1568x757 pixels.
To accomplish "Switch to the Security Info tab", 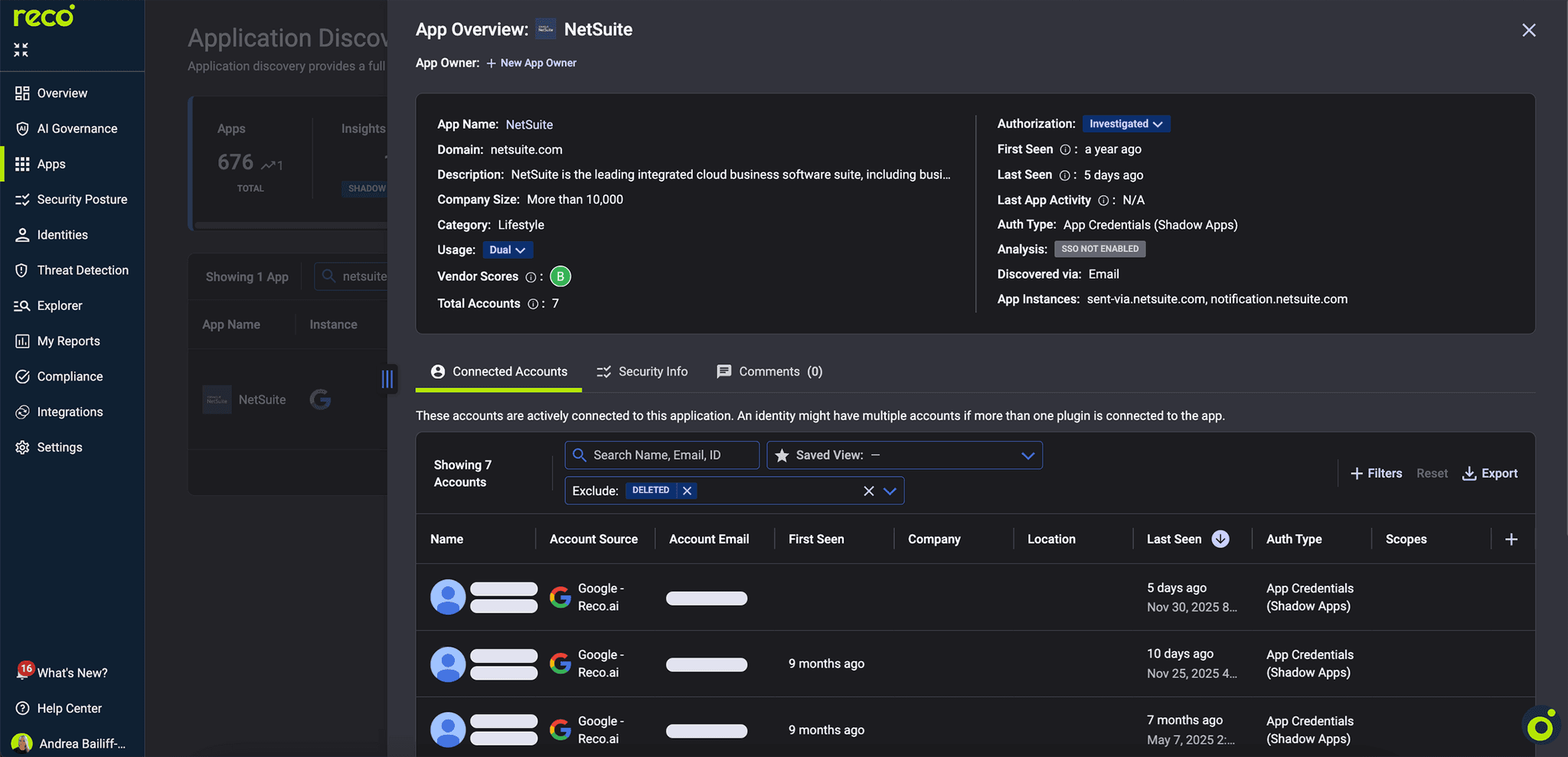I will (x=642, y=371).
